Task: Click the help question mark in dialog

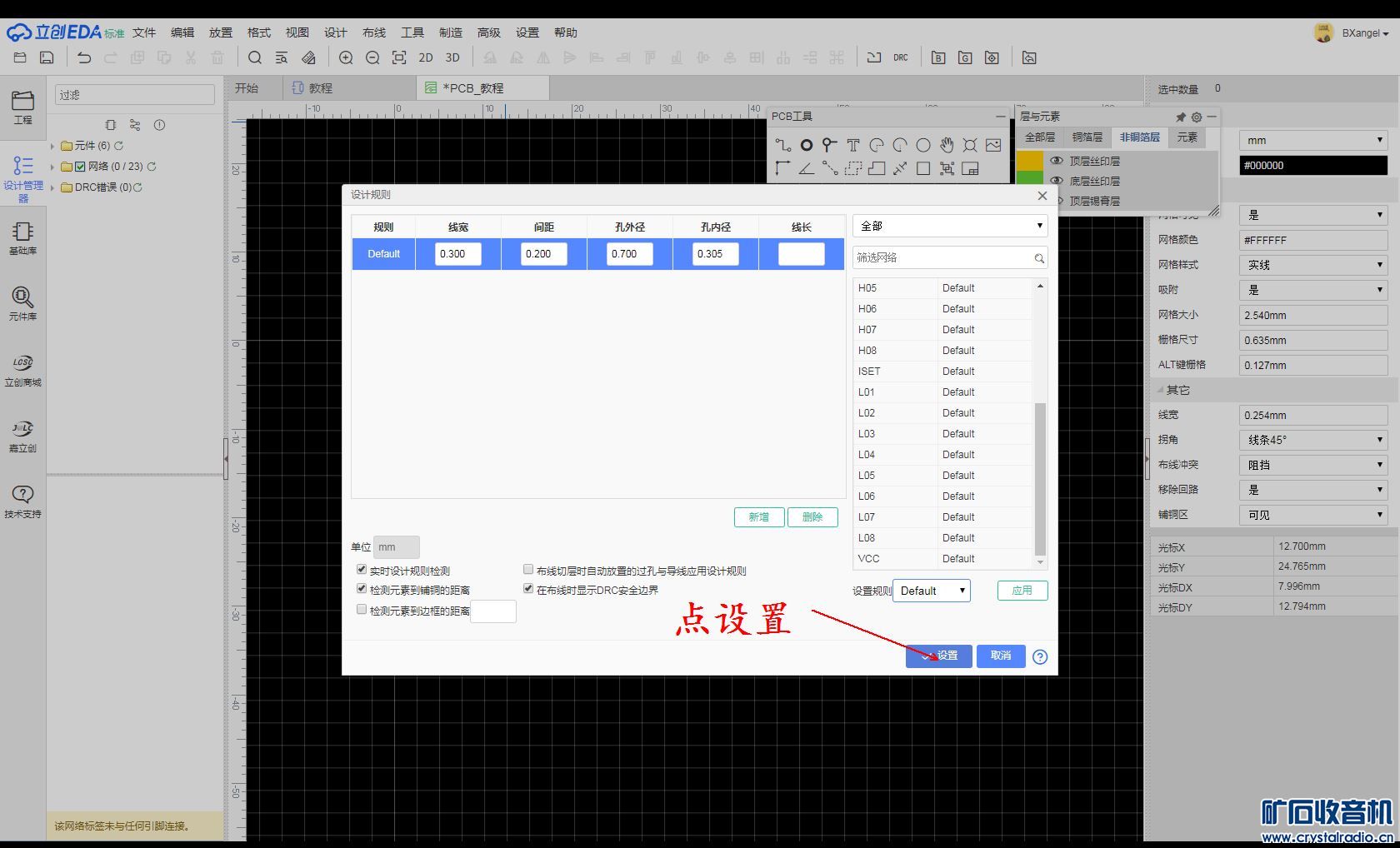Action: point(1040,656)
